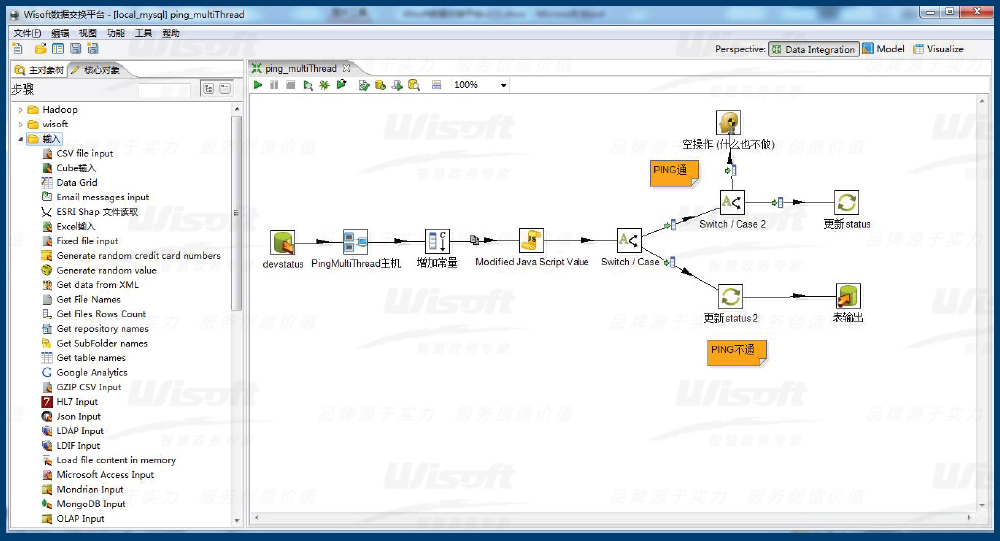Expand the Hadoop folder in step tree

tap(20, 110)
